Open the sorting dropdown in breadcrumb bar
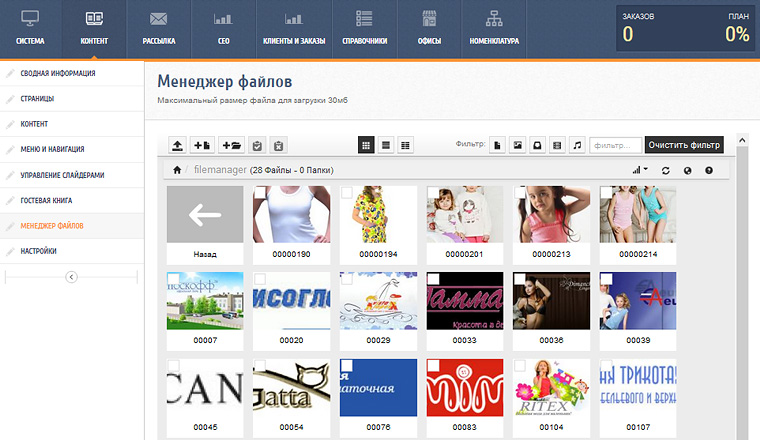 [x=640, y=170]
